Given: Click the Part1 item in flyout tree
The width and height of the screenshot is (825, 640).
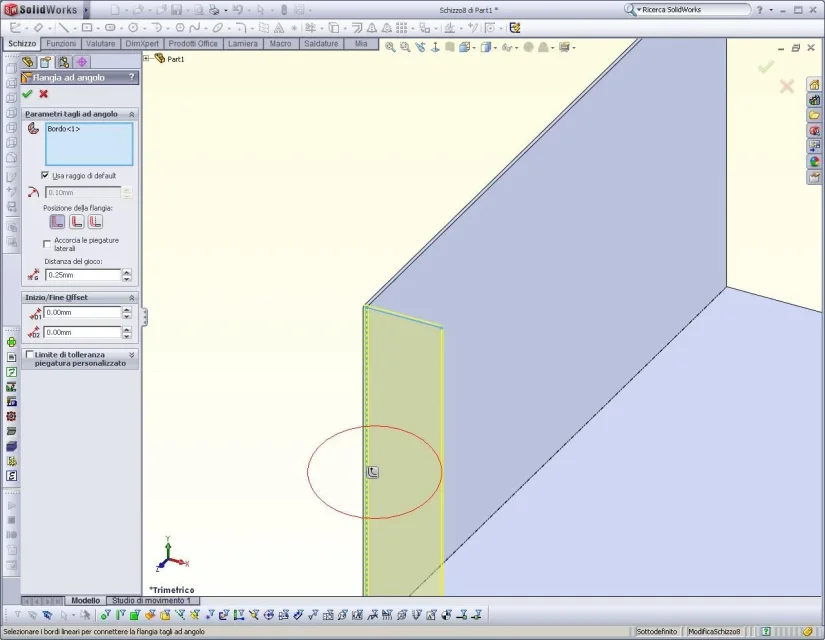Looking at the screenshot, I should pos(175,59).
